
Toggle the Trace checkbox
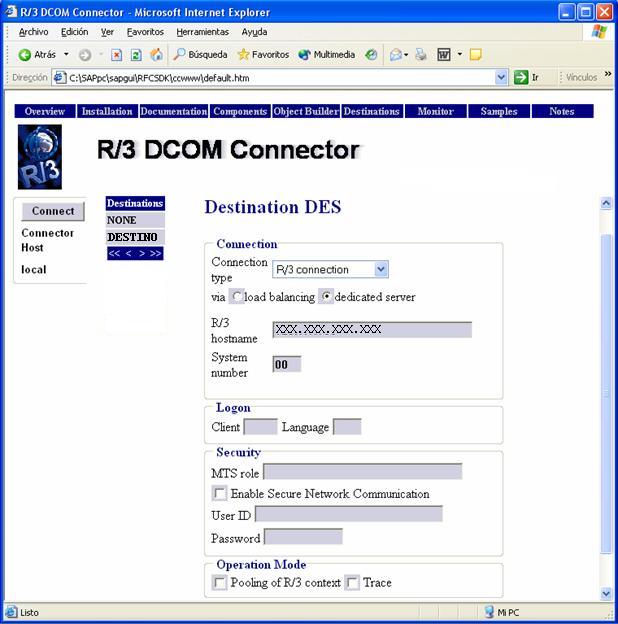[352, 583]
